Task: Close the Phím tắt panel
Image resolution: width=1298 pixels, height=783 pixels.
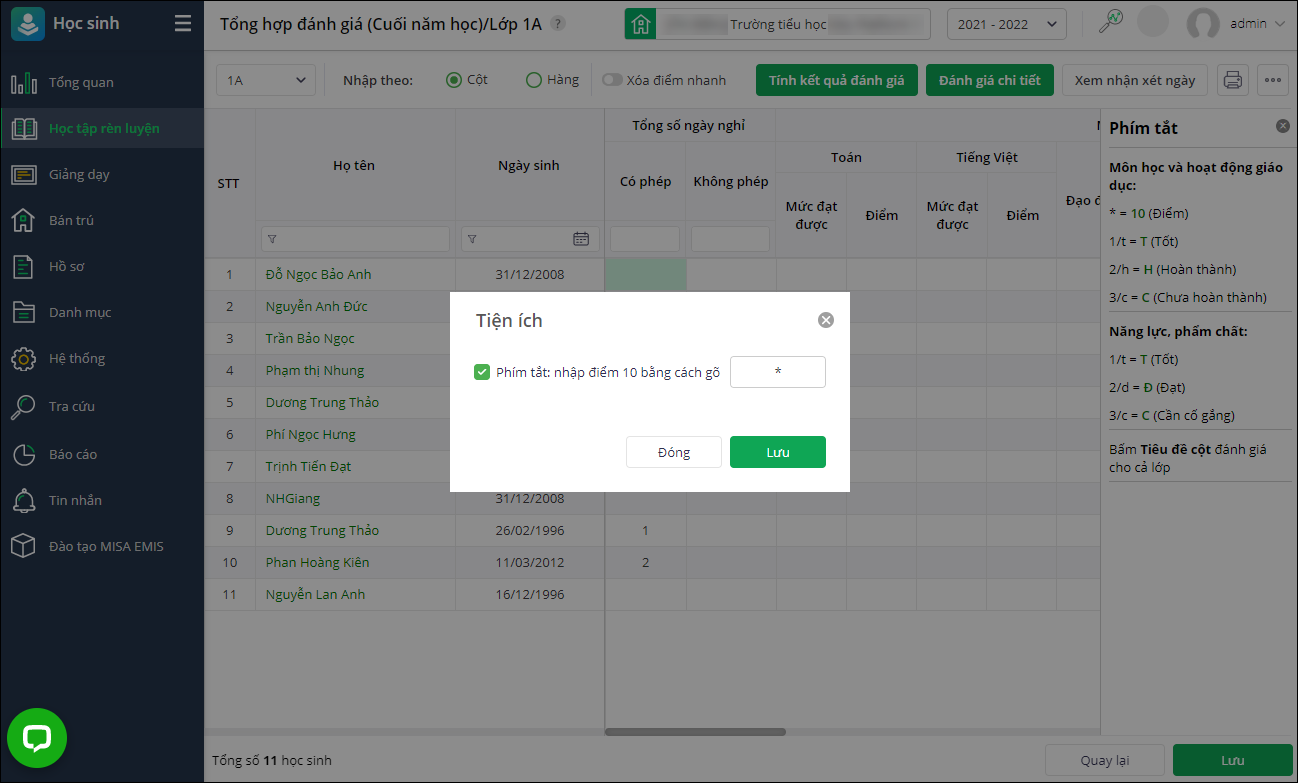Action: pyautogui.click(x=1283, y=126)
